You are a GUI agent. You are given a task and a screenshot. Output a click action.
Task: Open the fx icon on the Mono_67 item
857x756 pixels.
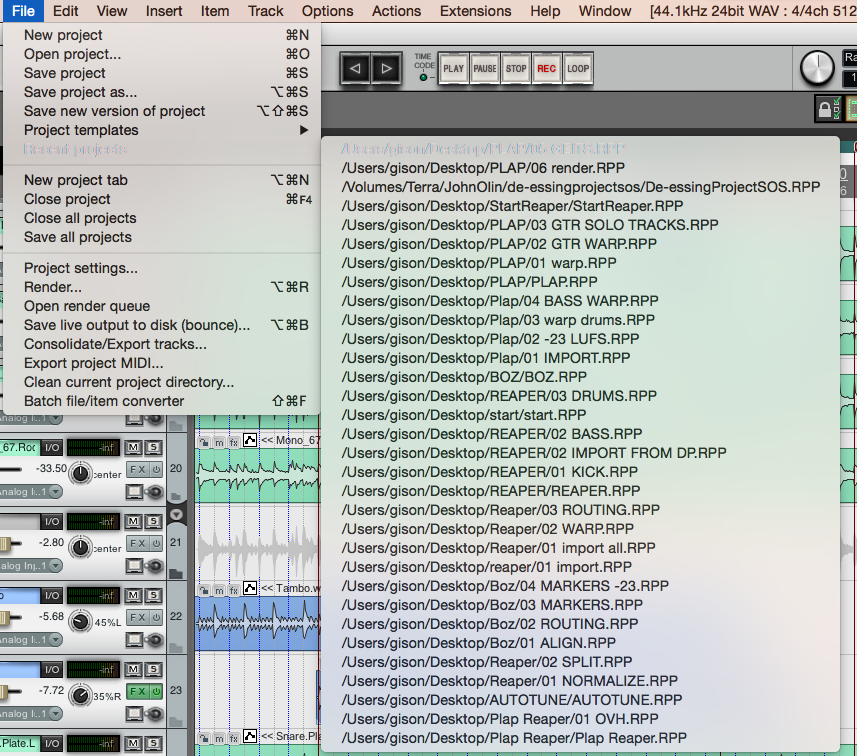[x=233, y=442]
